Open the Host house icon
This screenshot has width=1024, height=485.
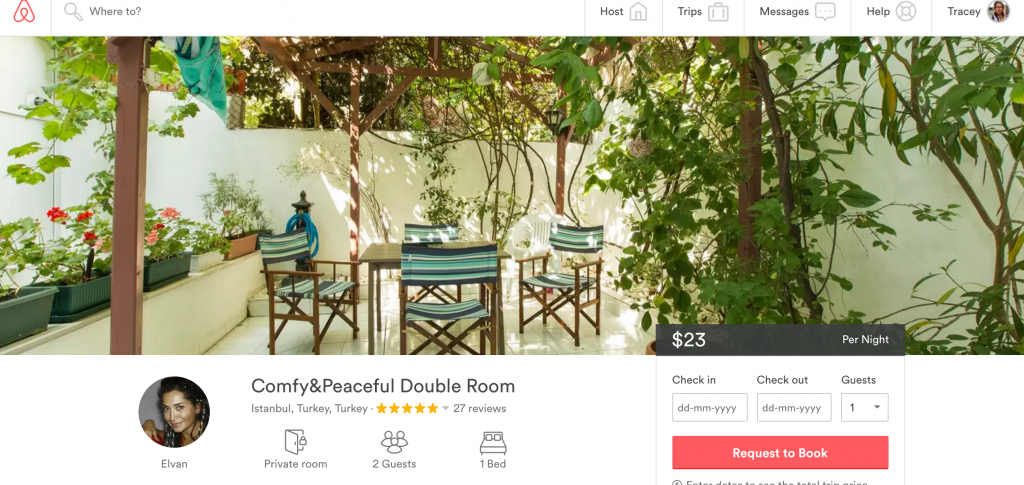638,12
